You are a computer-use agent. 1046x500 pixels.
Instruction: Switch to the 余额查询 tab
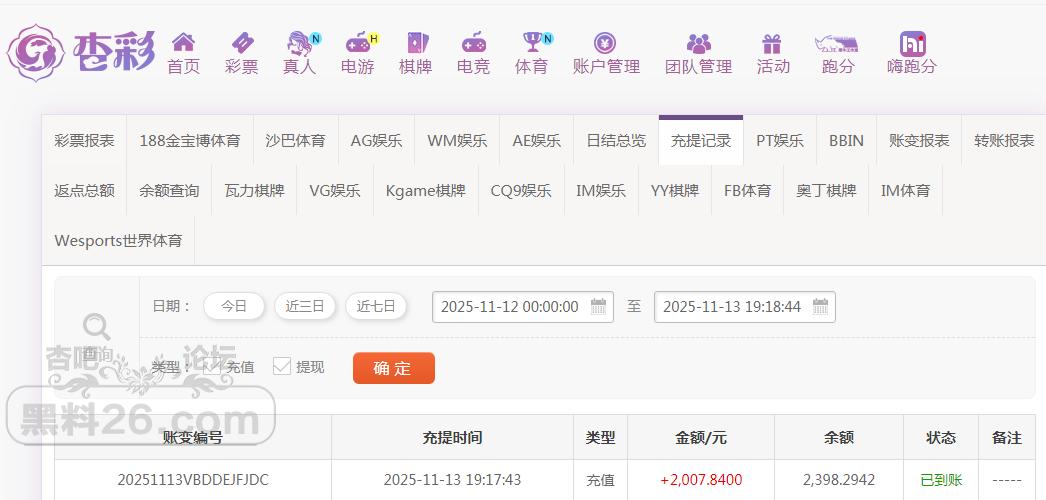click(169, 191)
